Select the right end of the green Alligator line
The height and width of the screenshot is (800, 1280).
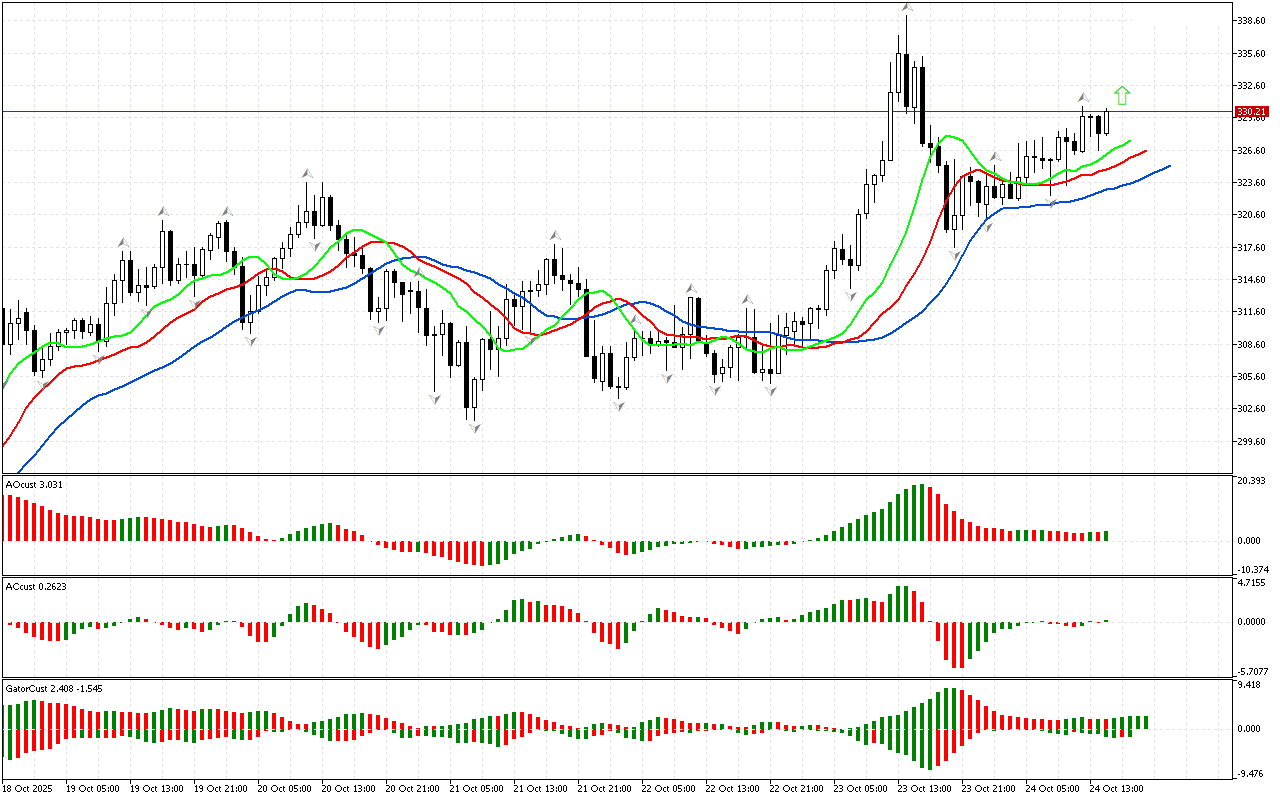click(x=1130, y=141)
